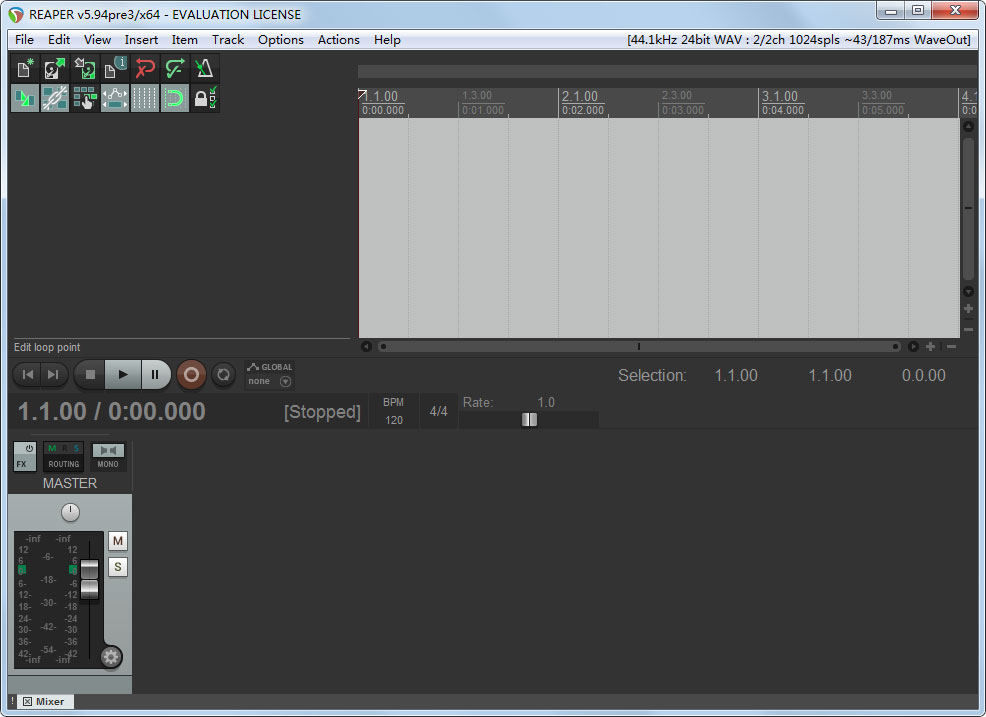Zoom in horizontally with plus button

[931, 347]
